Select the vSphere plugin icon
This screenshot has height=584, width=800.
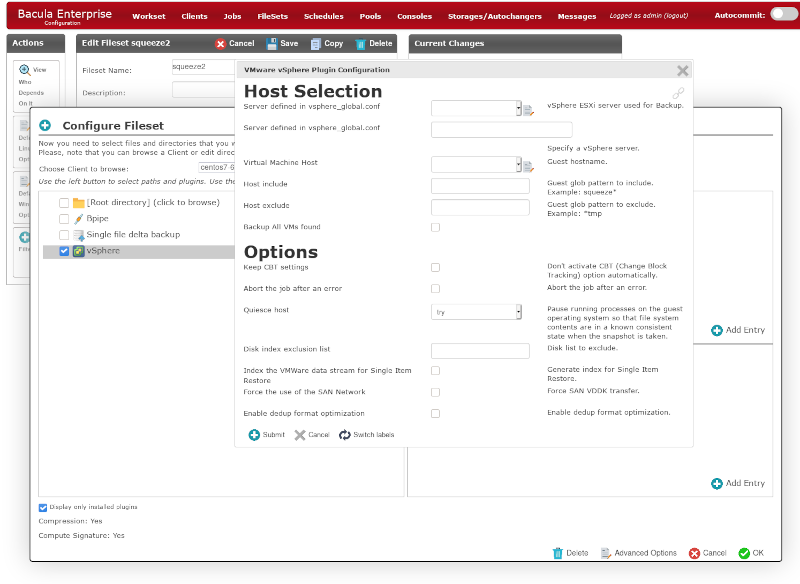click(78, 251)
